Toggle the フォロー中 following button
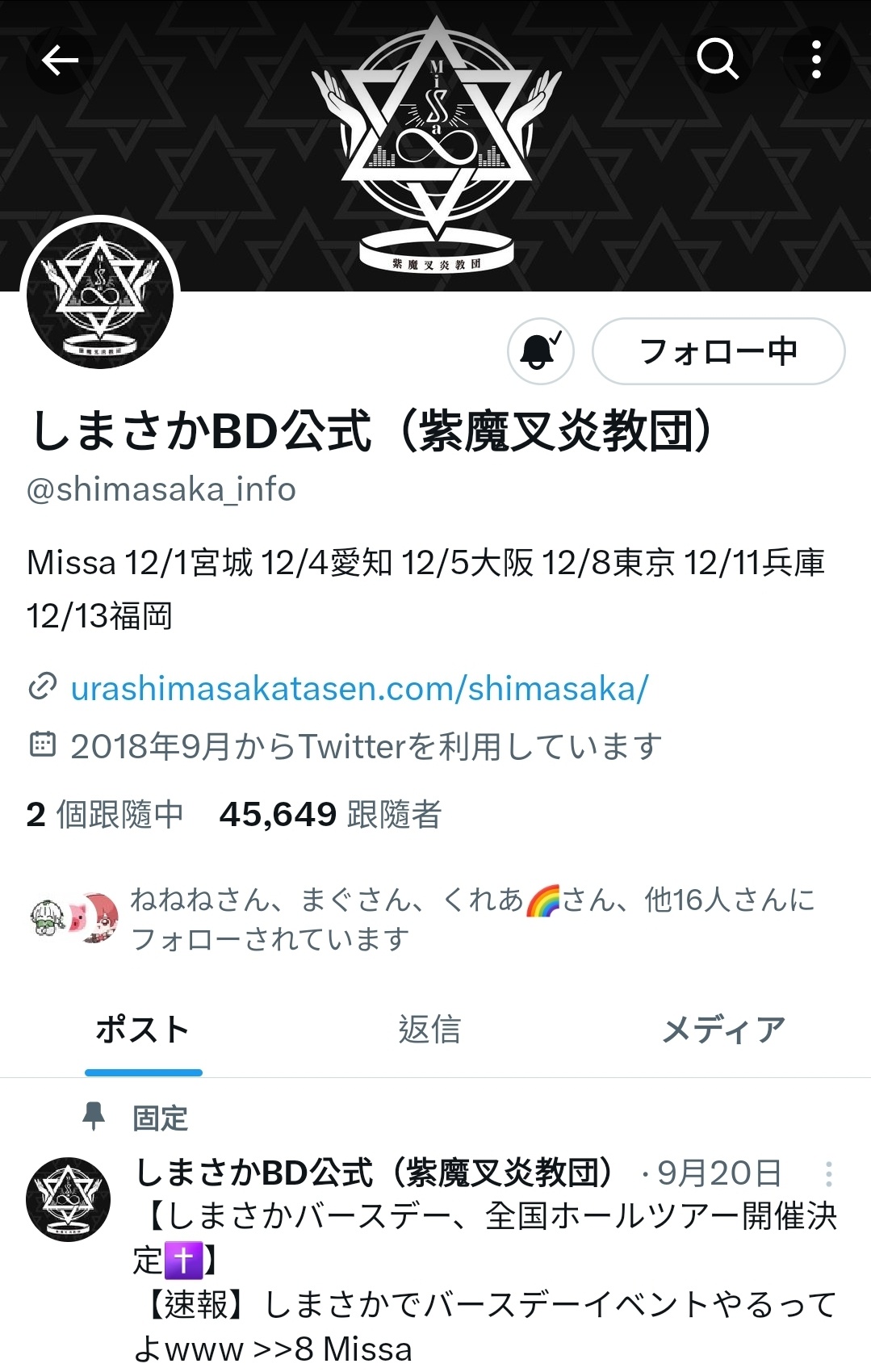The image size is (871, 1372). click(x=718, y=351)
